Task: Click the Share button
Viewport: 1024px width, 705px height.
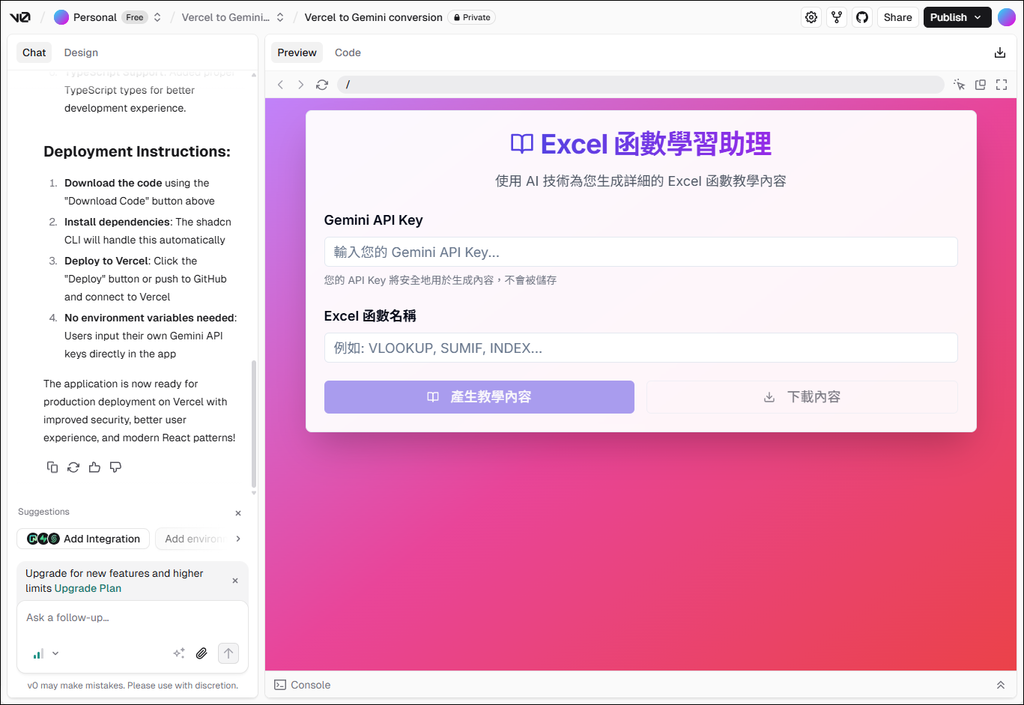Action: (898, 18)
